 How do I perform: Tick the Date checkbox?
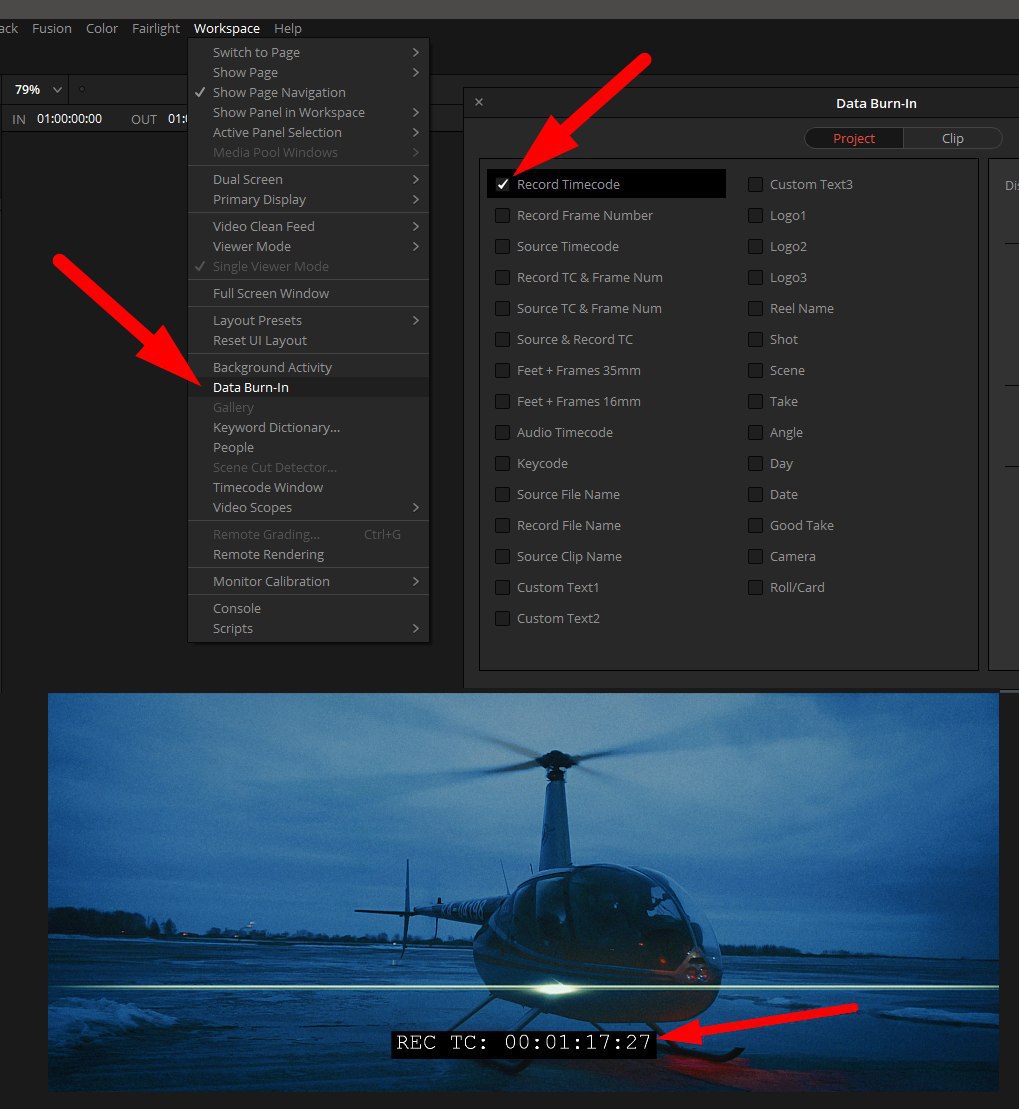[x=755, y=494]
